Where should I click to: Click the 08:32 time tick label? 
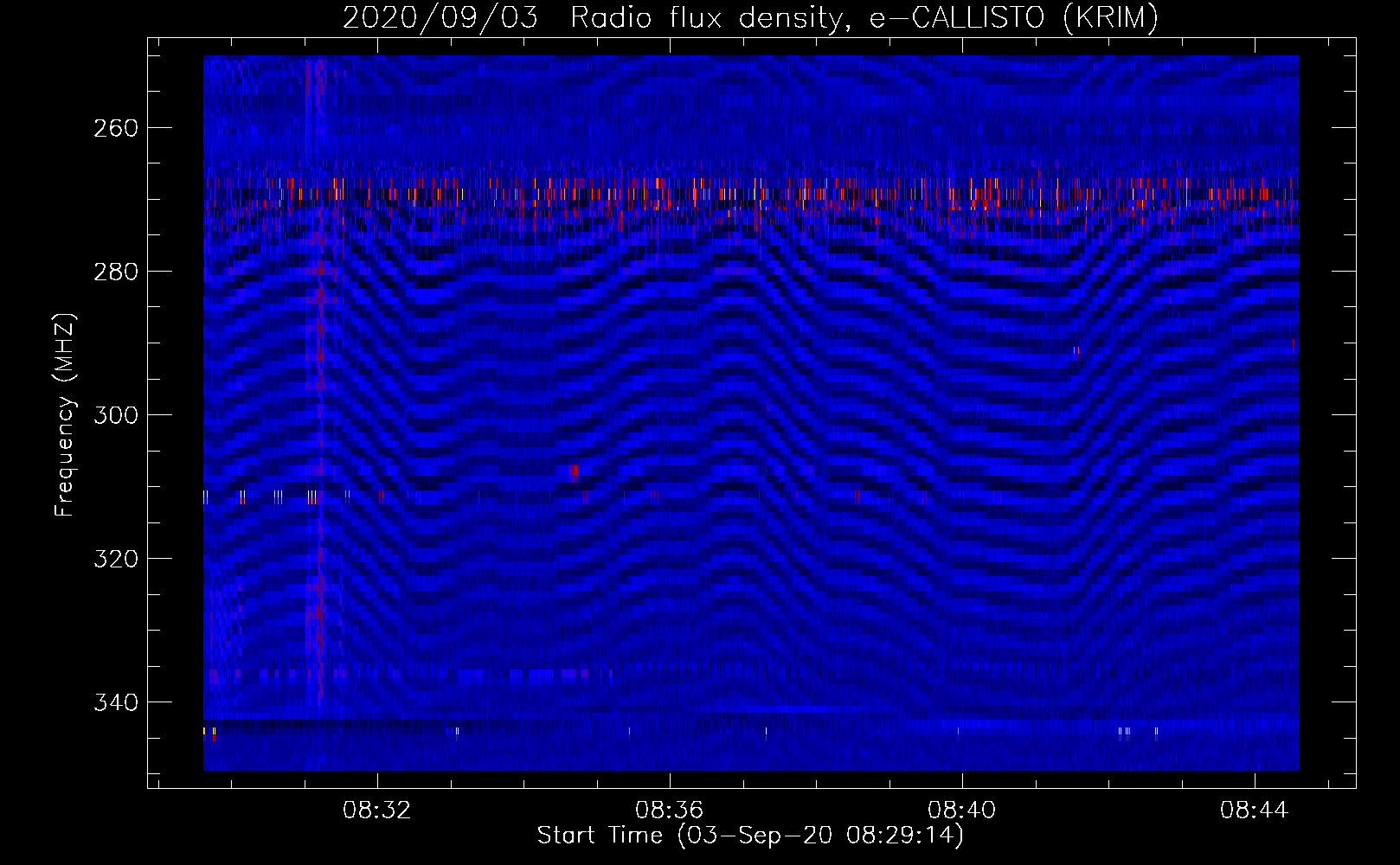tap(376, 811)
